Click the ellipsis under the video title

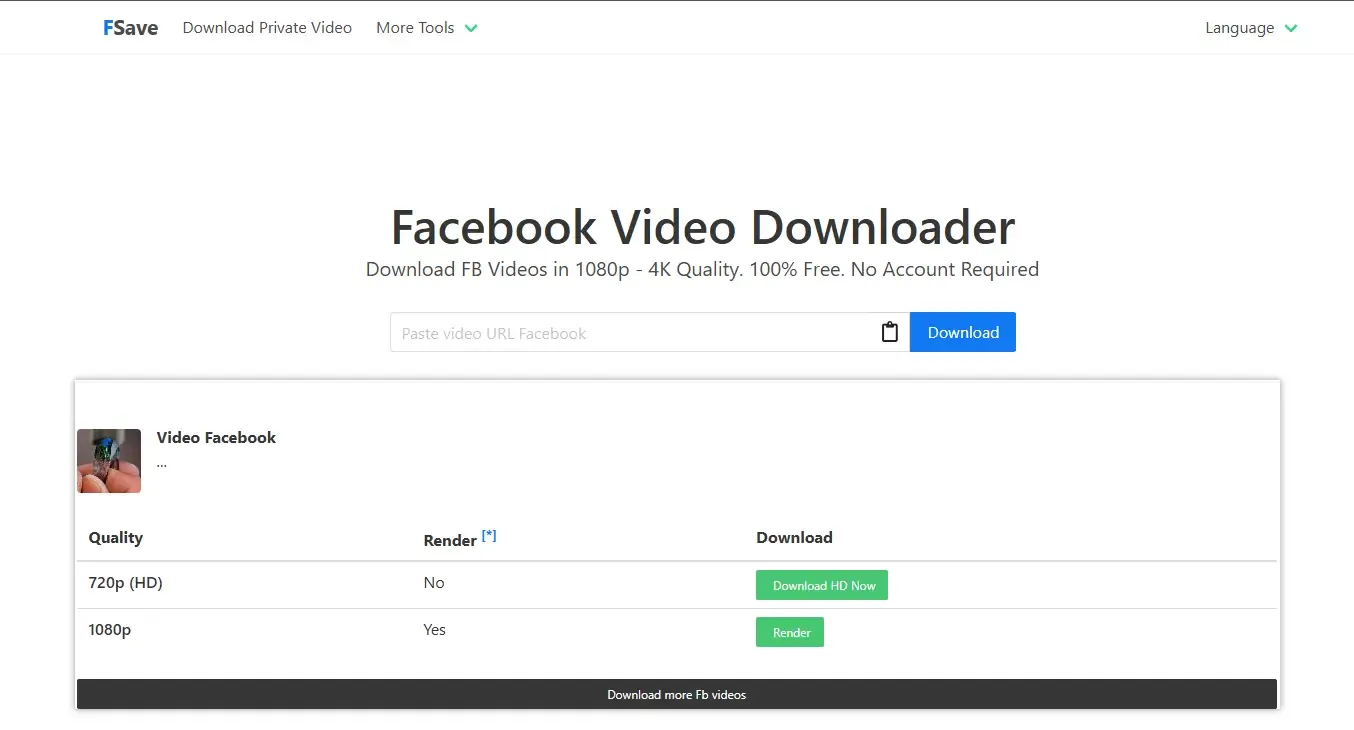(162, 464)
